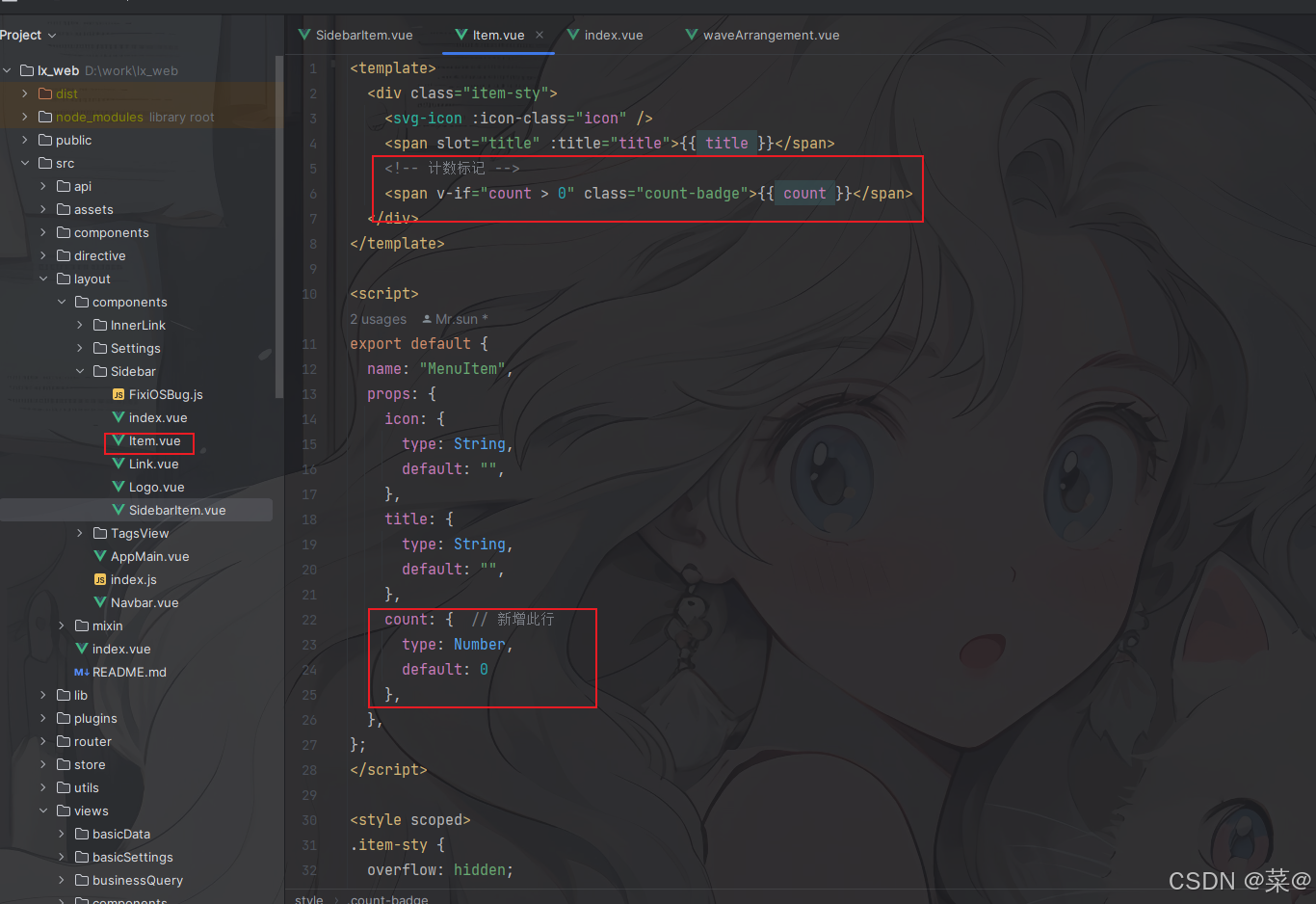Select the components folder under src
Image resolution: width=1316 pixels, height=904 pixels.
pyautogui.click(x=111, y=232)
